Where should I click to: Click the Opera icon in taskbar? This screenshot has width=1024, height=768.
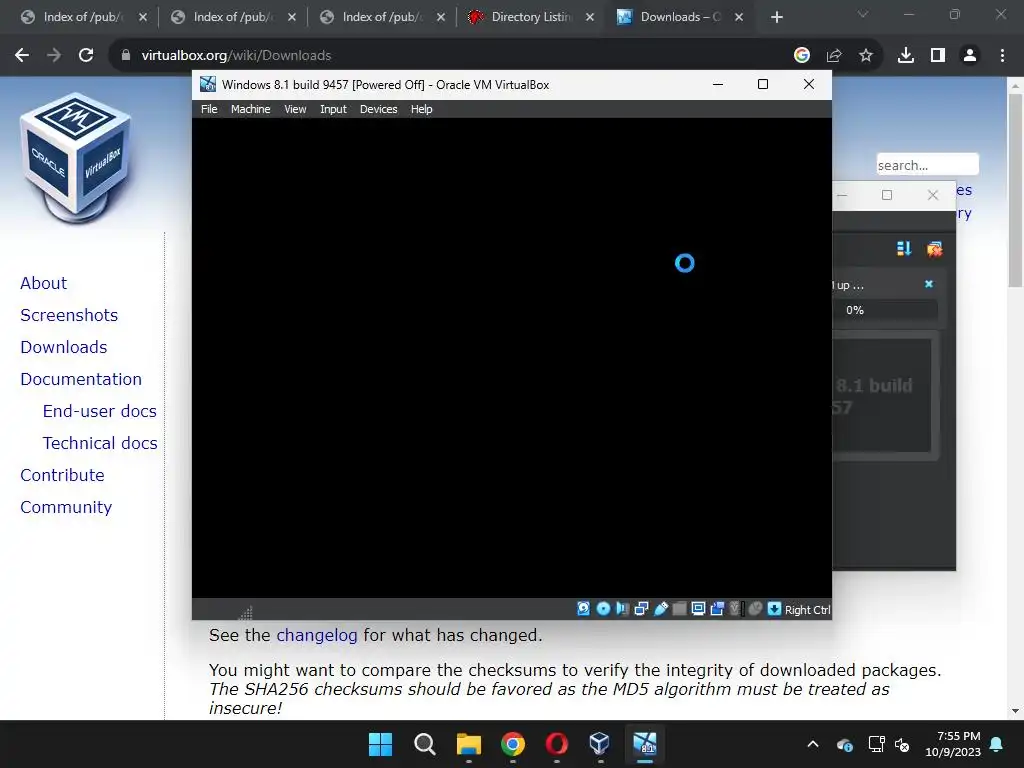click(556, 744)
